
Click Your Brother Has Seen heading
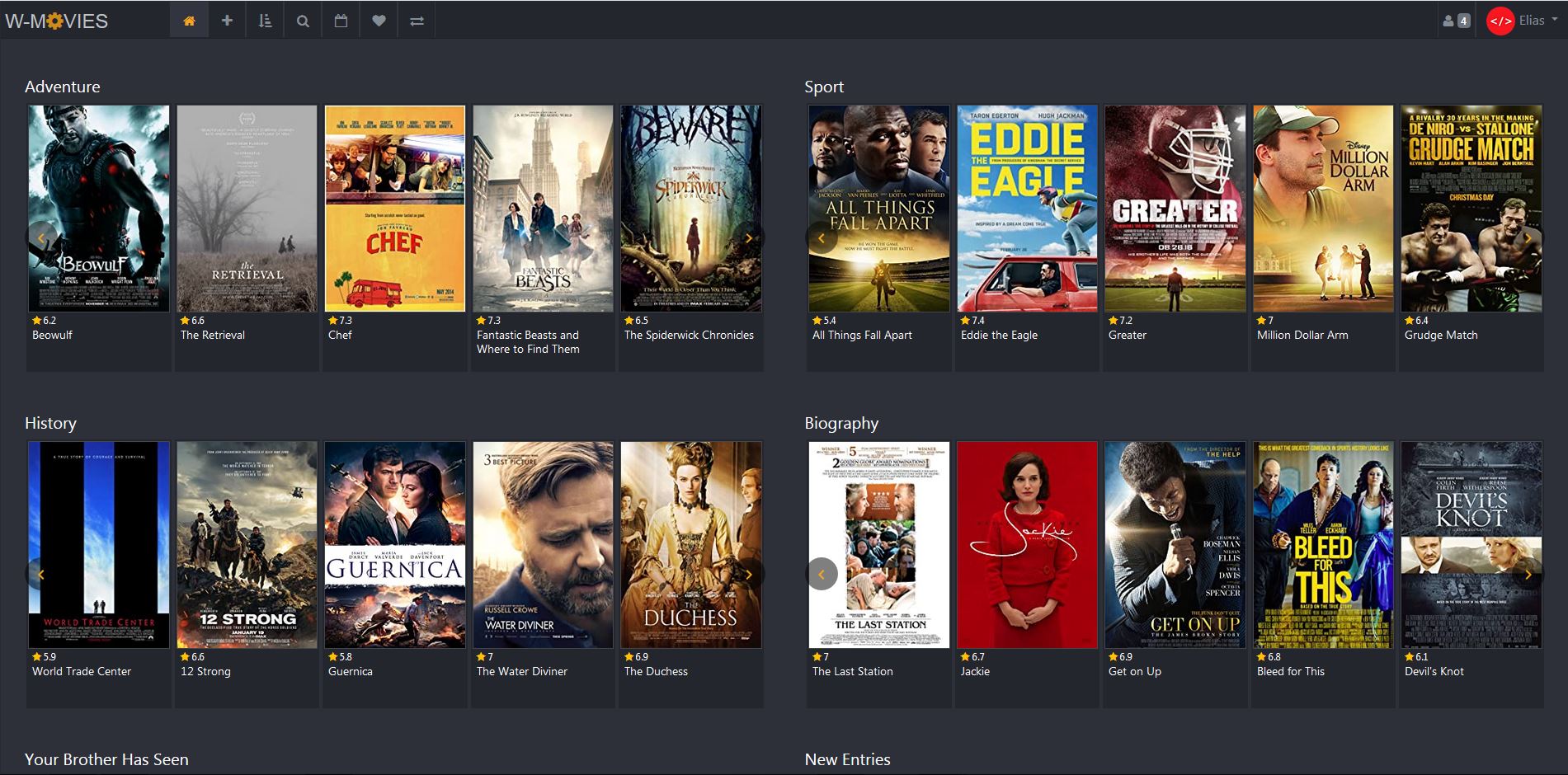coord(106,759)
